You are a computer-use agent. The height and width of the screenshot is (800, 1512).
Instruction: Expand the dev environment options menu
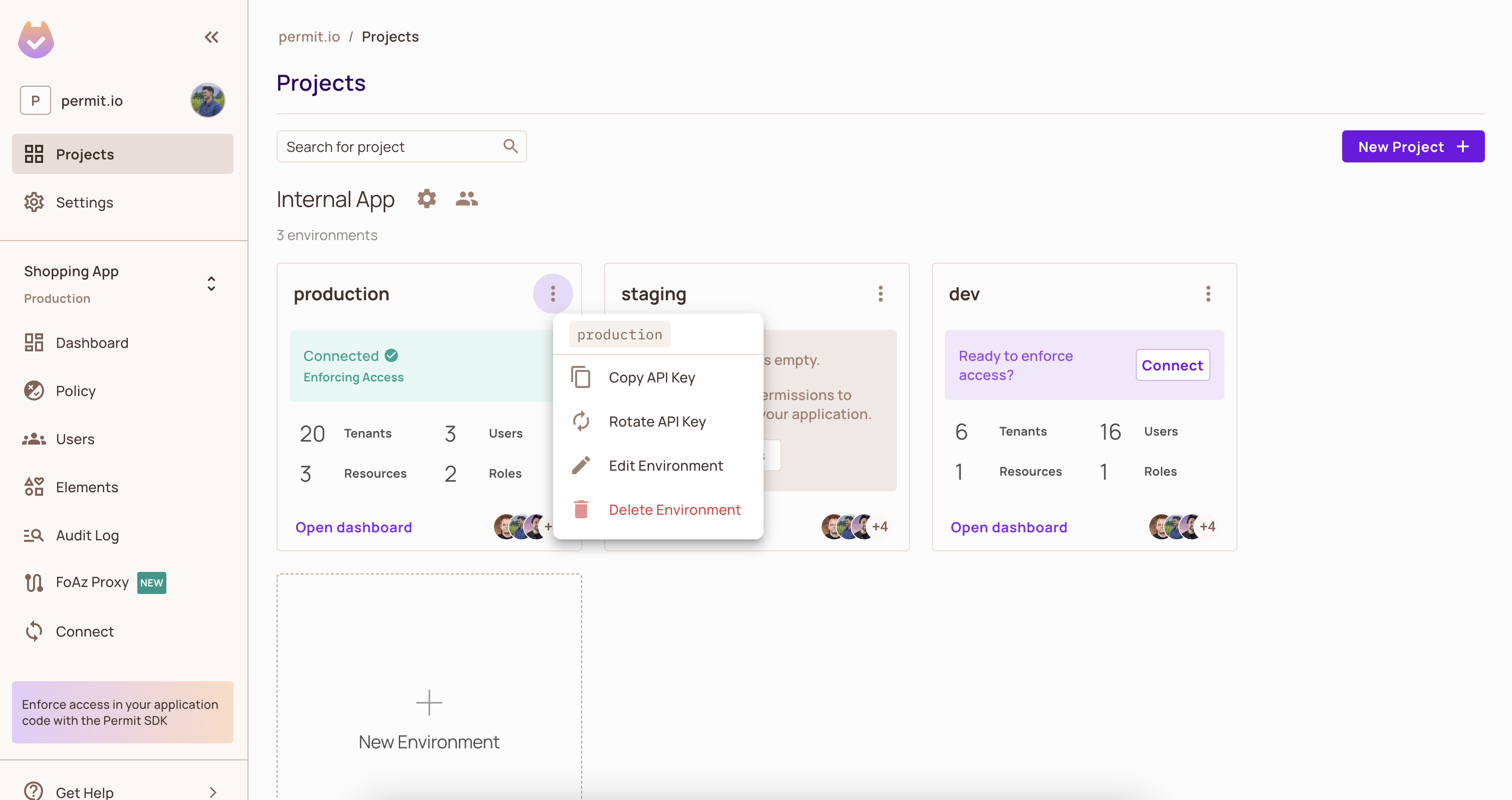[x=1208, y=293]
